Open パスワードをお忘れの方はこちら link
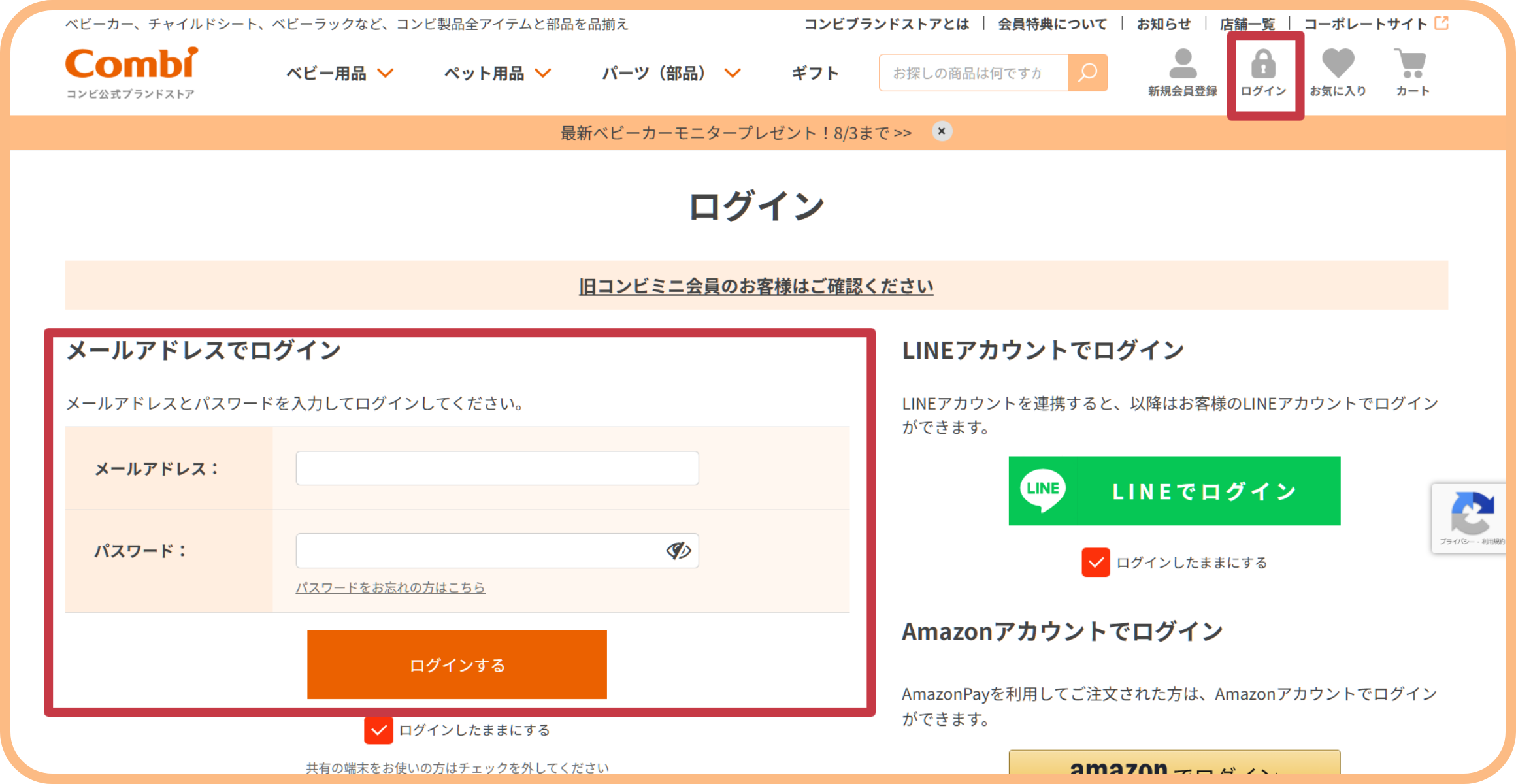Image resolution: width=1516 pixels, height=784 pixels. click(x=390, y=587)
